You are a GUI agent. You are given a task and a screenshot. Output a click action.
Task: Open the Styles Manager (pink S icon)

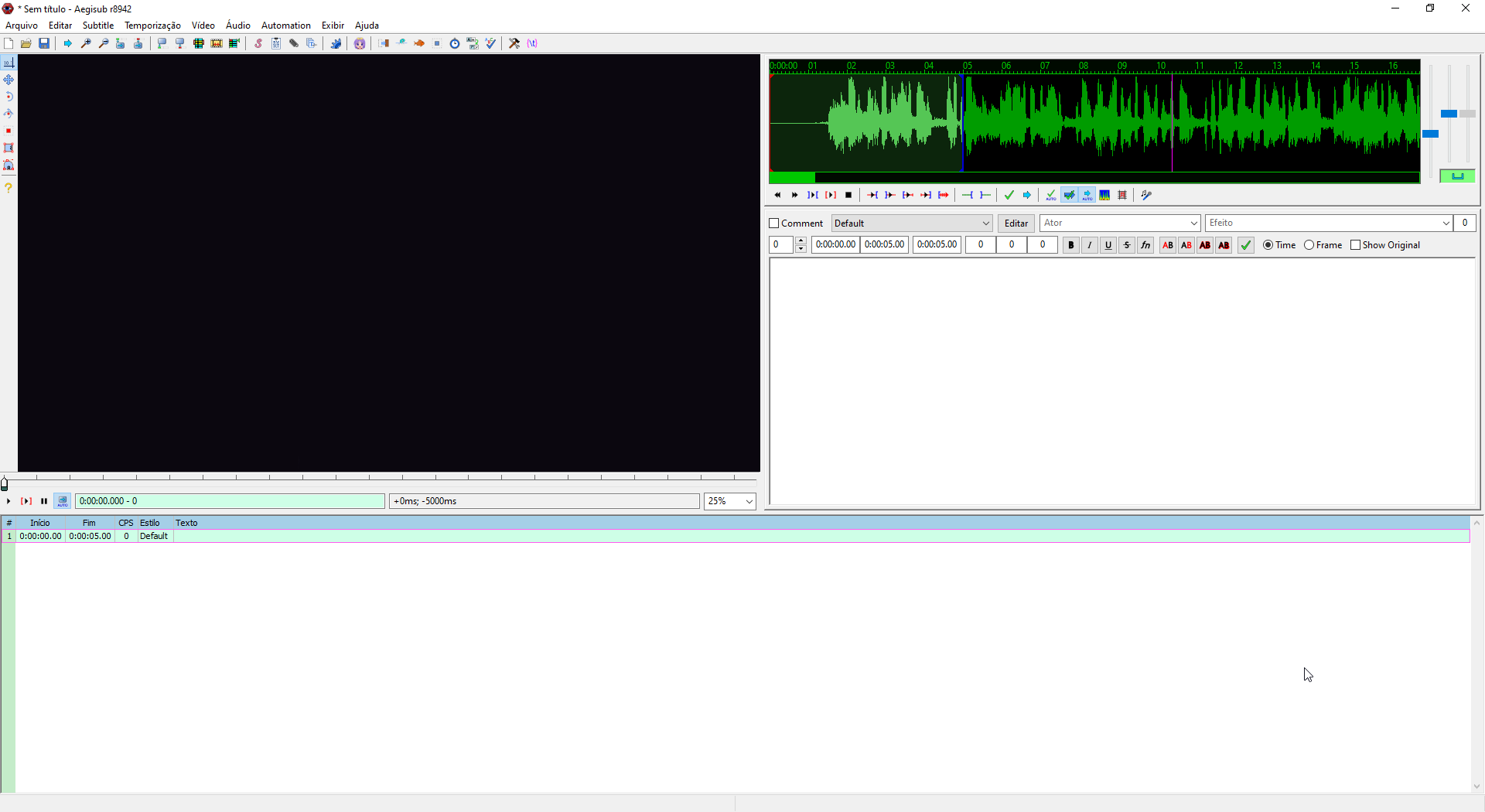(x=258, y=43)
